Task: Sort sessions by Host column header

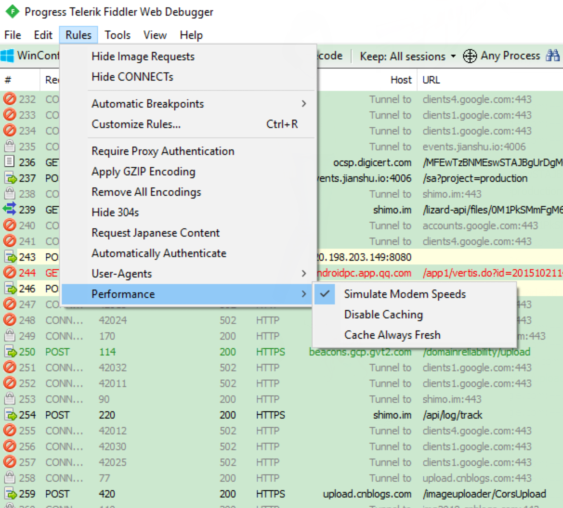Action: coord(401,80)
